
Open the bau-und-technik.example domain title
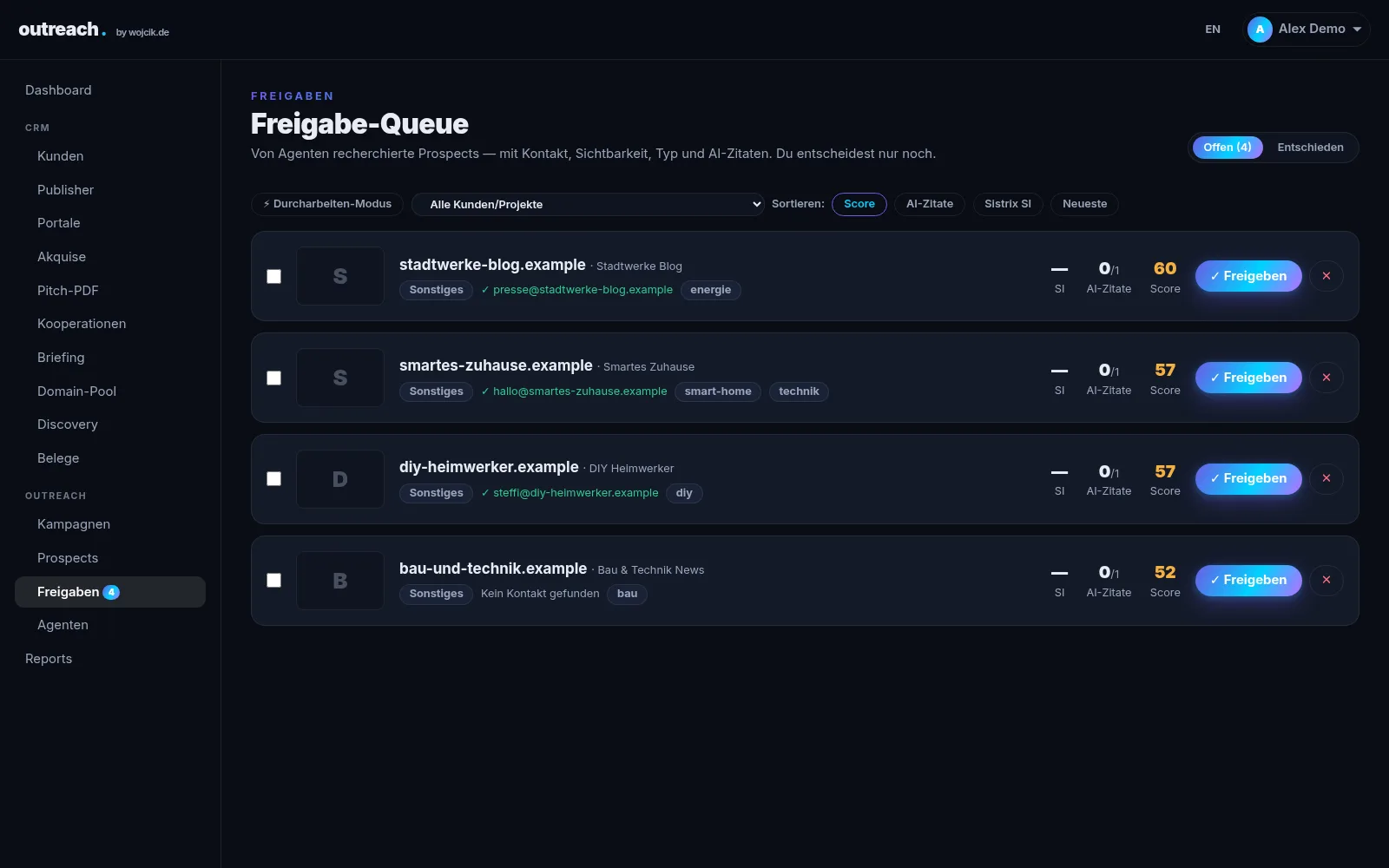[x=493, y=569]
